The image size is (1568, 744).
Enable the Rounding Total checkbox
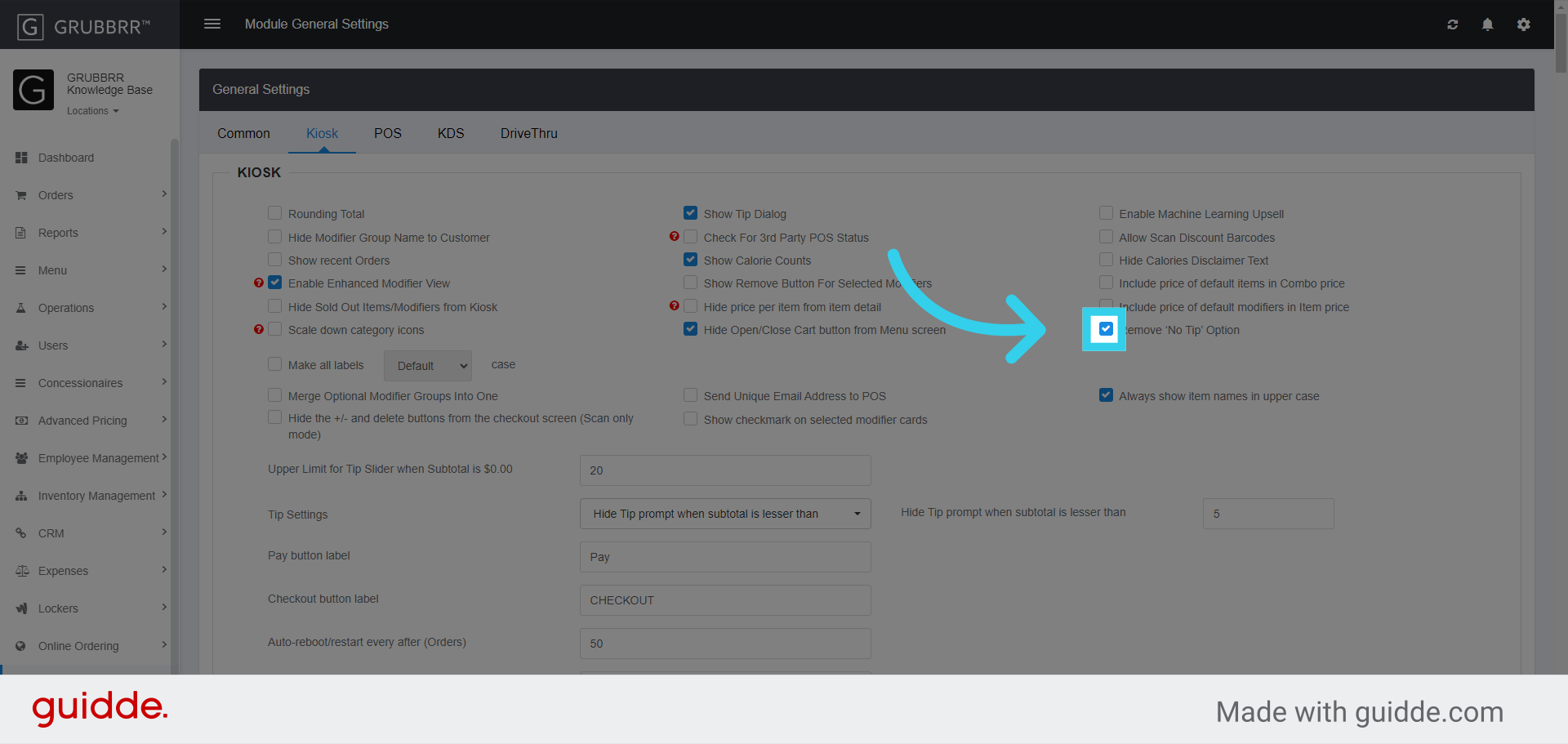click(275, 213)
